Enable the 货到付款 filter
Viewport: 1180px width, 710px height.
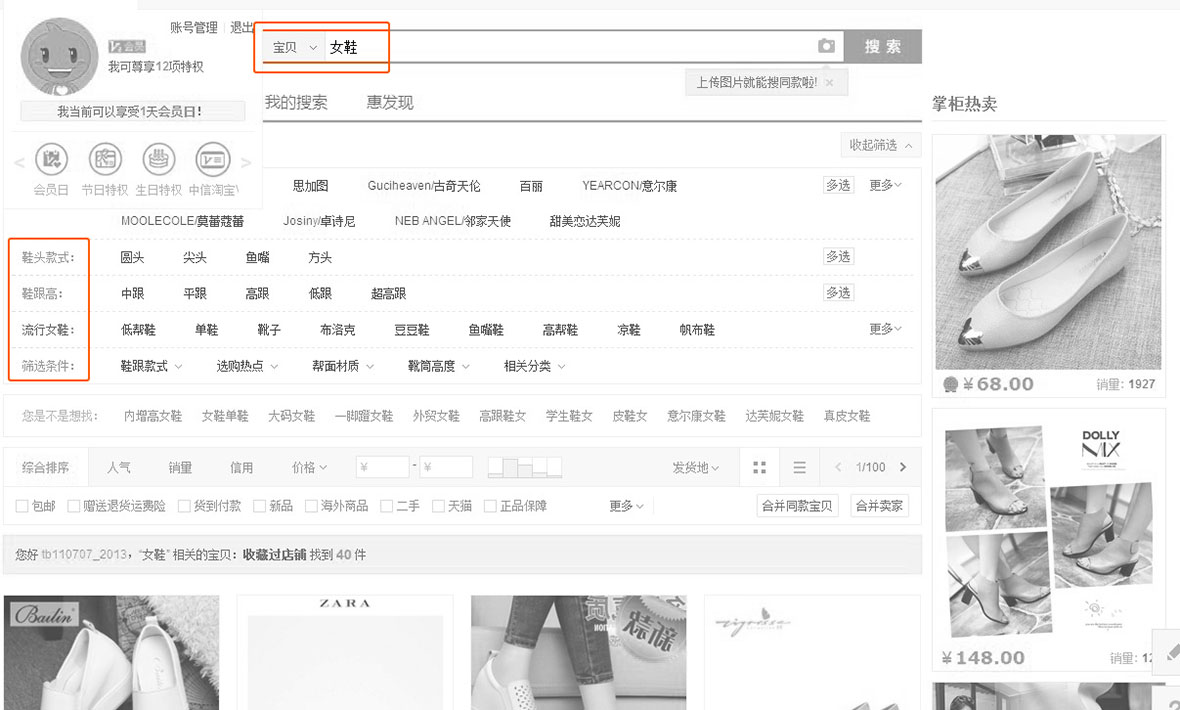coord(184,506)
